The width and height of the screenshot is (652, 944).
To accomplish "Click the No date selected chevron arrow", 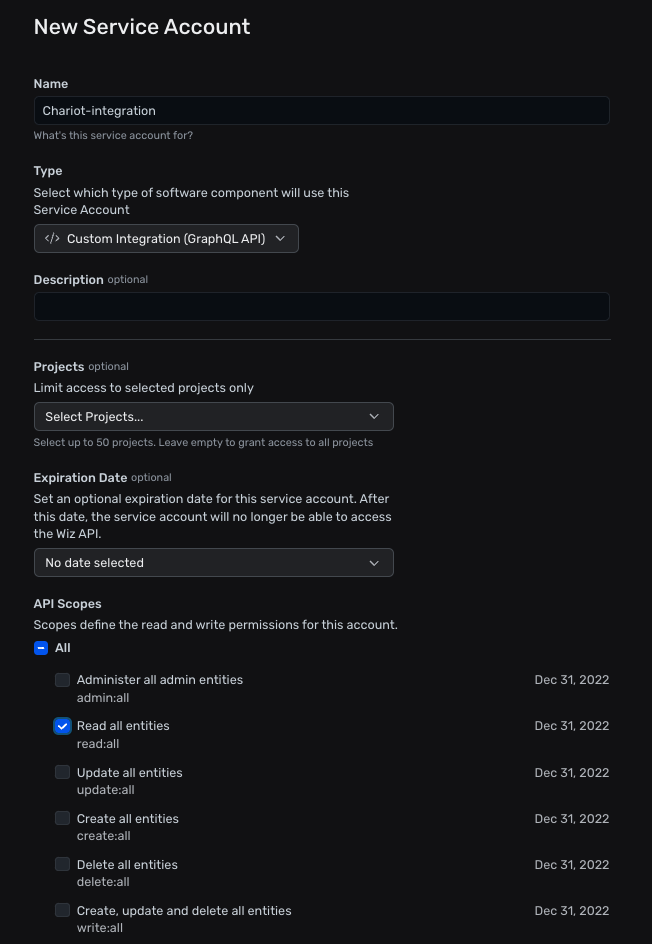I will coord(374,563).
